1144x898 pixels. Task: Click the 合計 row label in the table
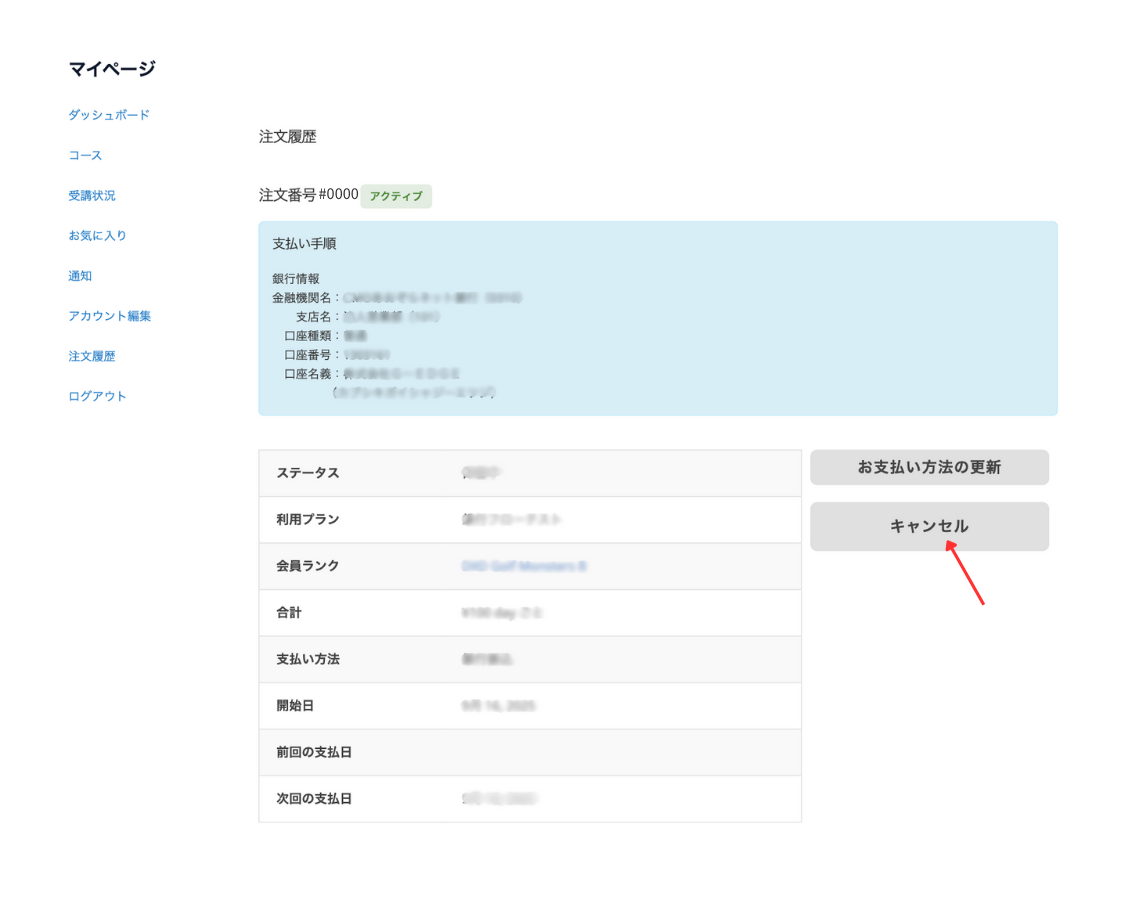(x=289, y=612)
